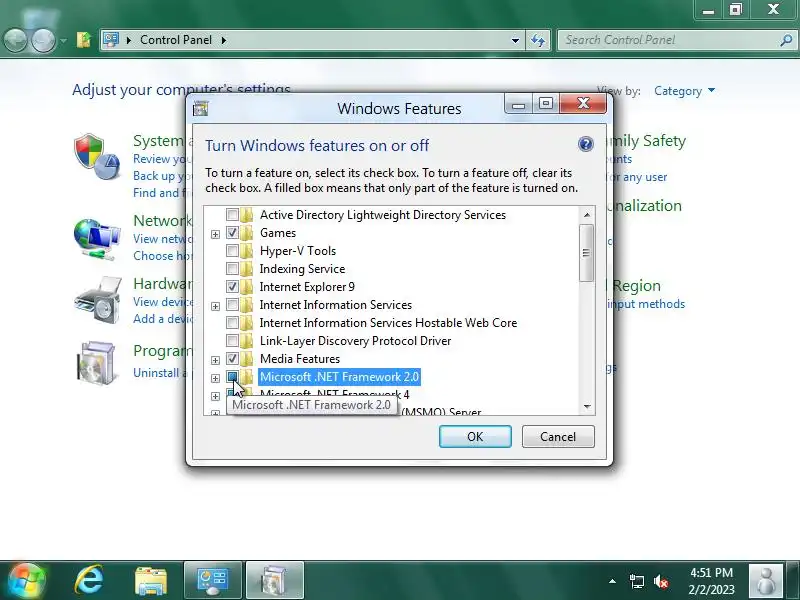
Task: Expand the Media Features node
Action: [x=215, y=360]
